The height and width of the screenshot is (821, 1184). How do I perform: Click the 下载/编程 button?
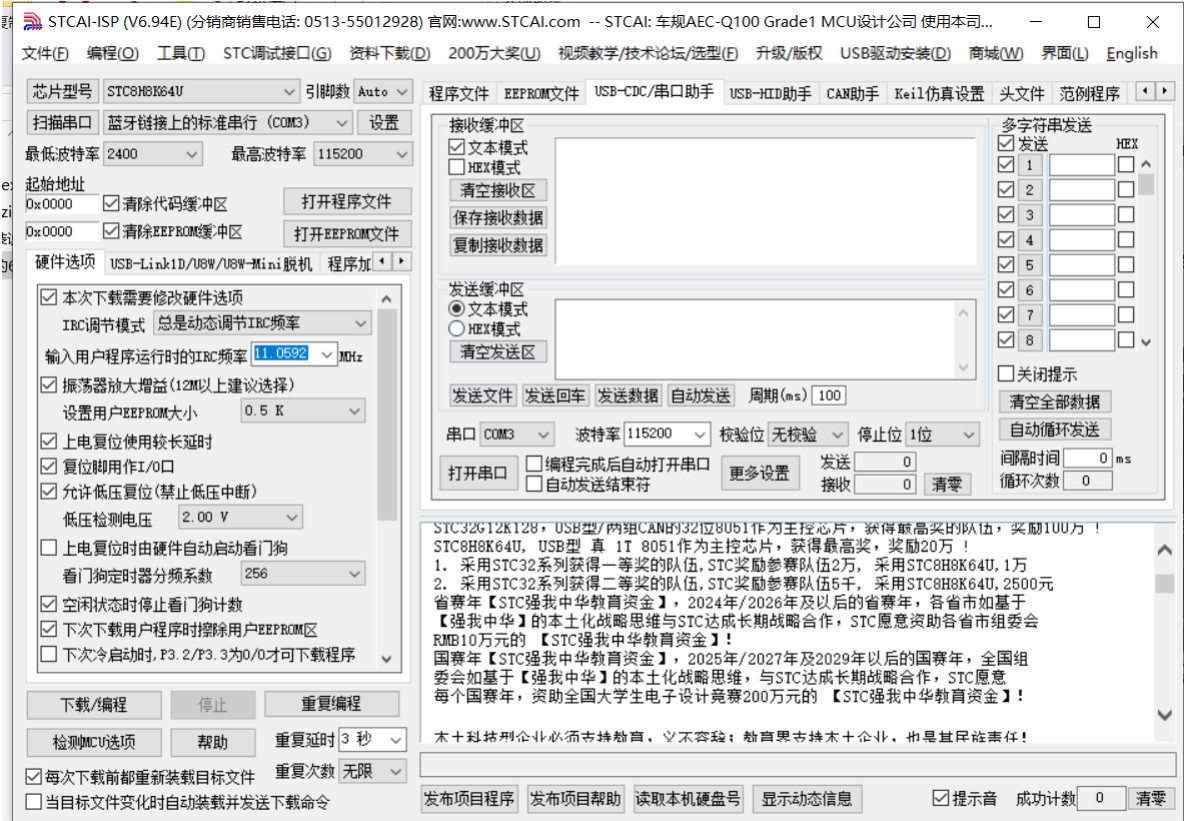pyautogui.click(x=94, y=705)
